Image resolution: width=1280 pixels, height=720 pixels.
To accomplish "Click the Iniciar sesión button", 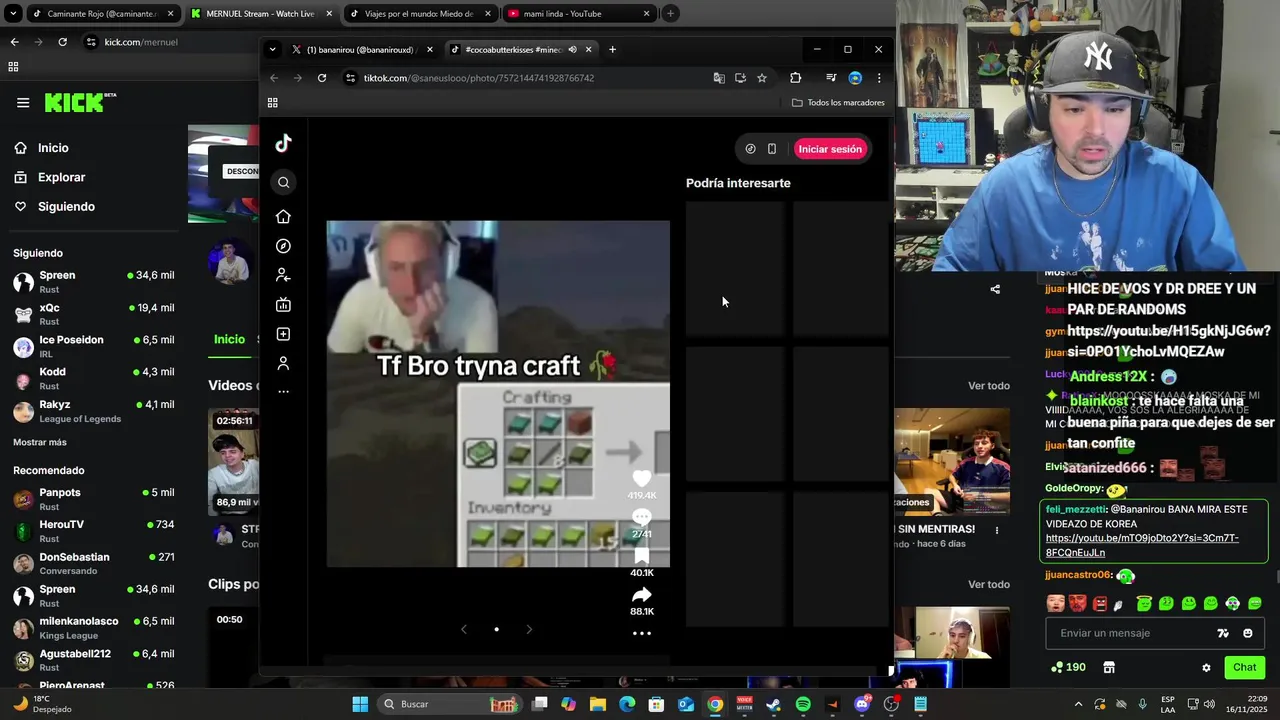I will pyautogui.click(x=830, y=149).
